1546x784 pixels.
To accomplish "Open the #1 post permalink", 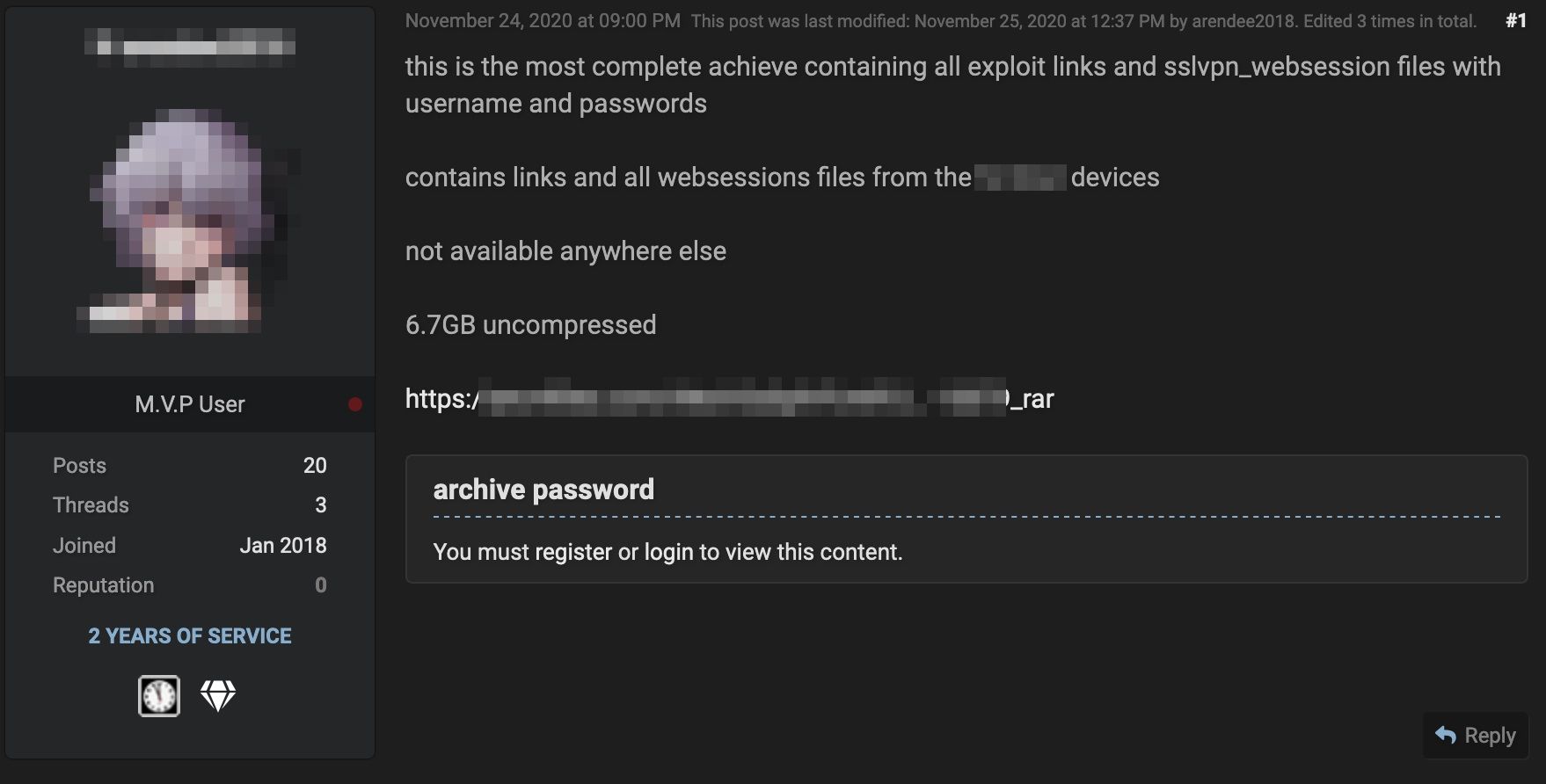I will tap(1515, 21).
